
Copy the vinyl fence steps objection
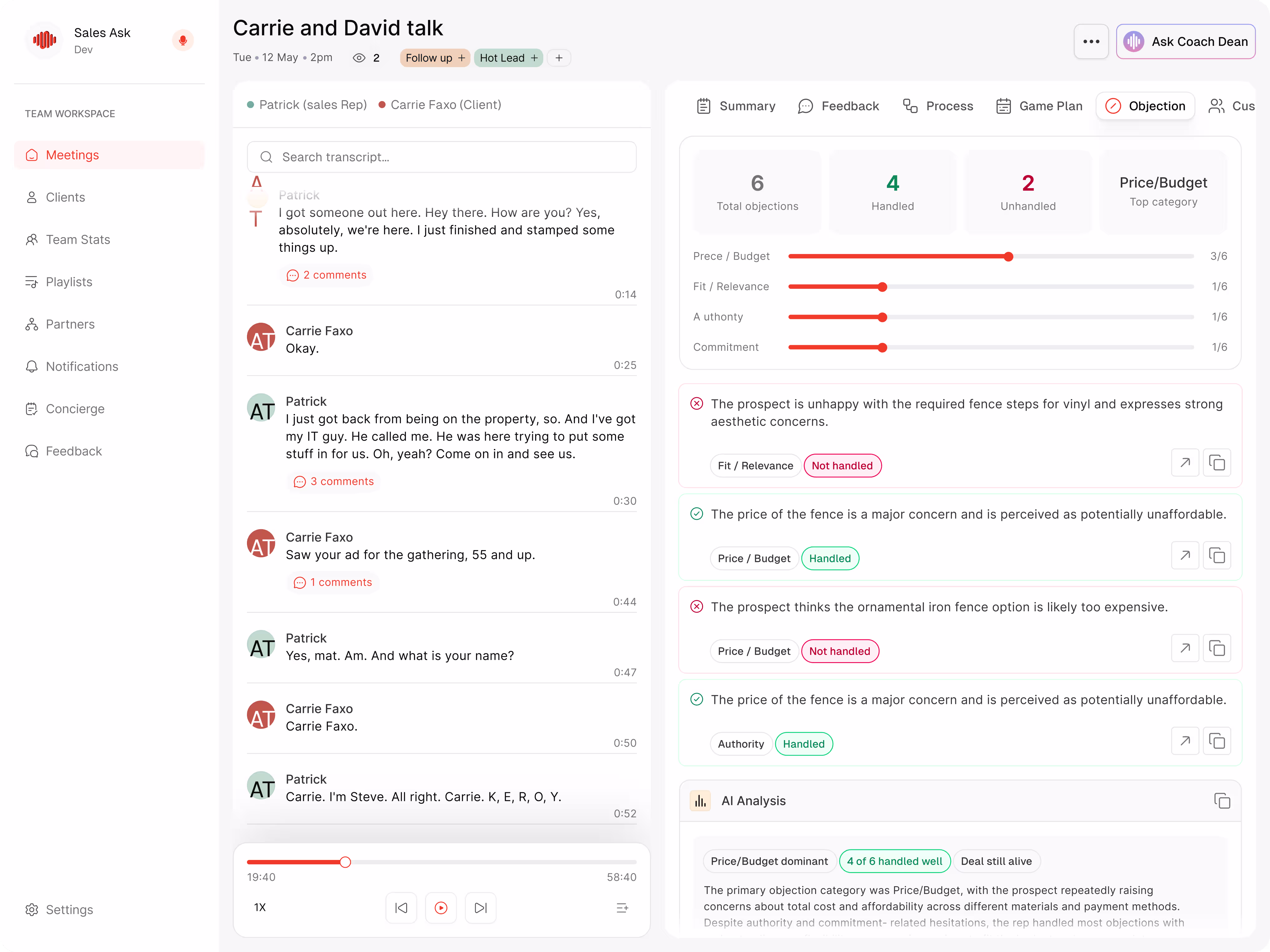1217,462
